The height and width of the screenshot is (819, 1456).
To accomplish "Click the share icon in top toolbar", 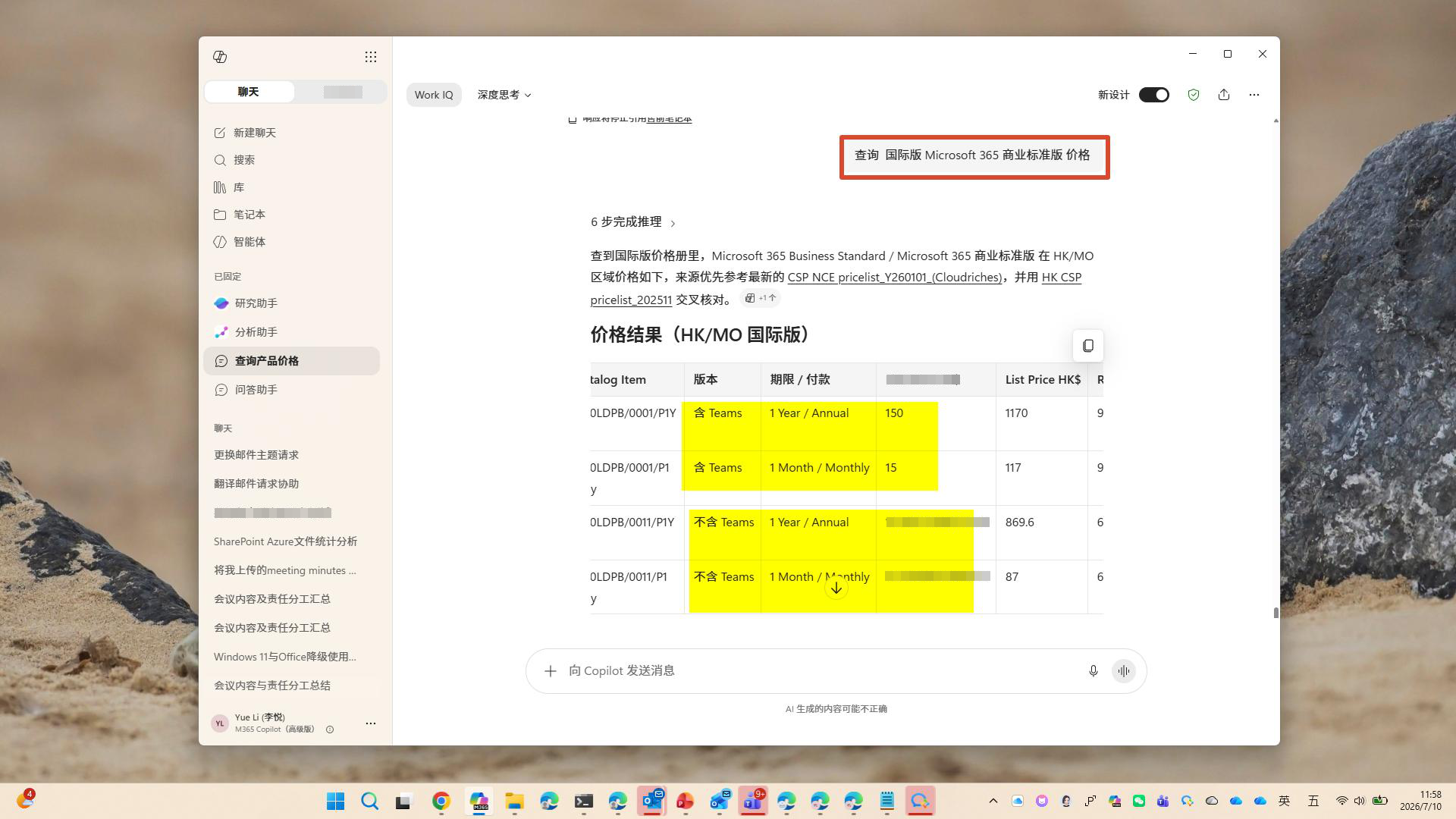I will click(x=1224, y=95).
